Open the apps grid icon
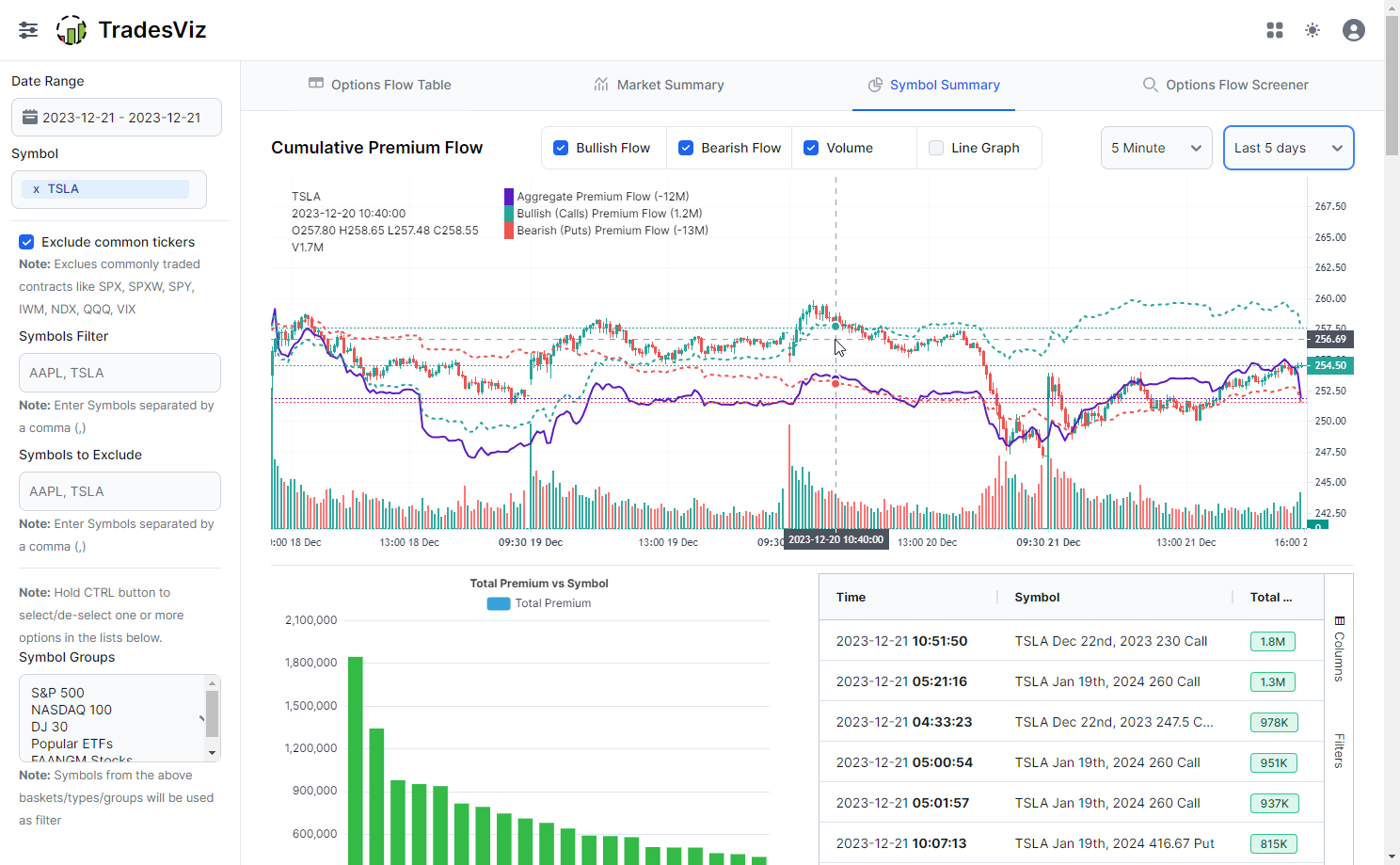 click(x=1275, y=30)
